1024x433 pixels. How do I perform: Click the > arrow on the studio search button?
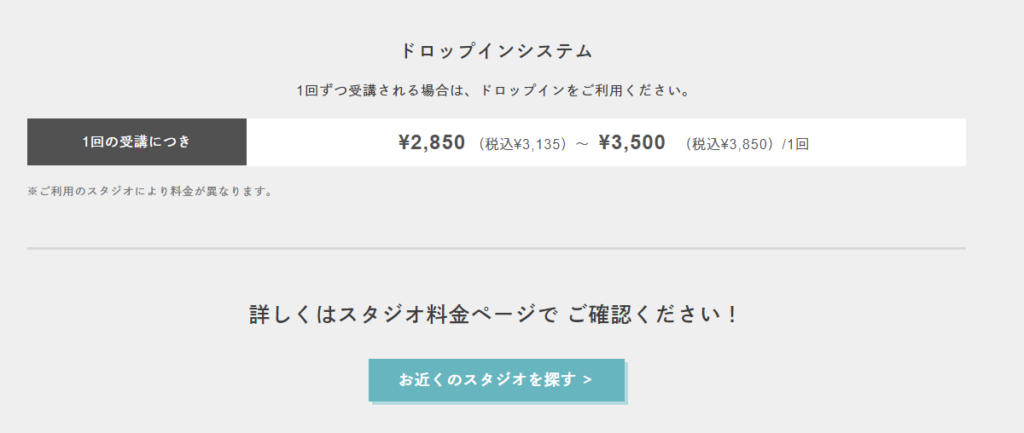click(586, 380)
